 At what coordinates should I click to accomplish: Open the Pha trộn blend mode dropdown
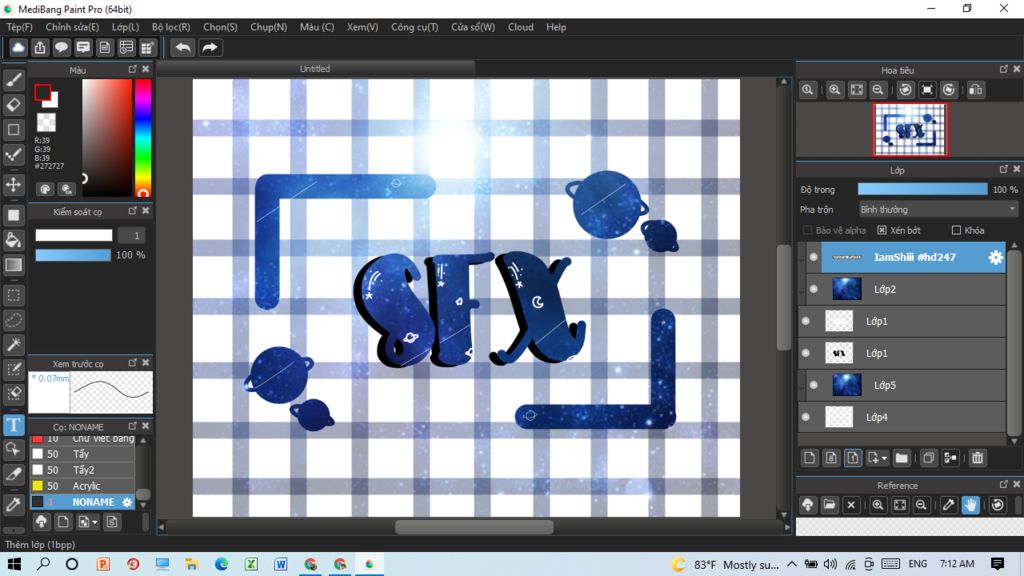pyautogui.click(x=938, y=210)
